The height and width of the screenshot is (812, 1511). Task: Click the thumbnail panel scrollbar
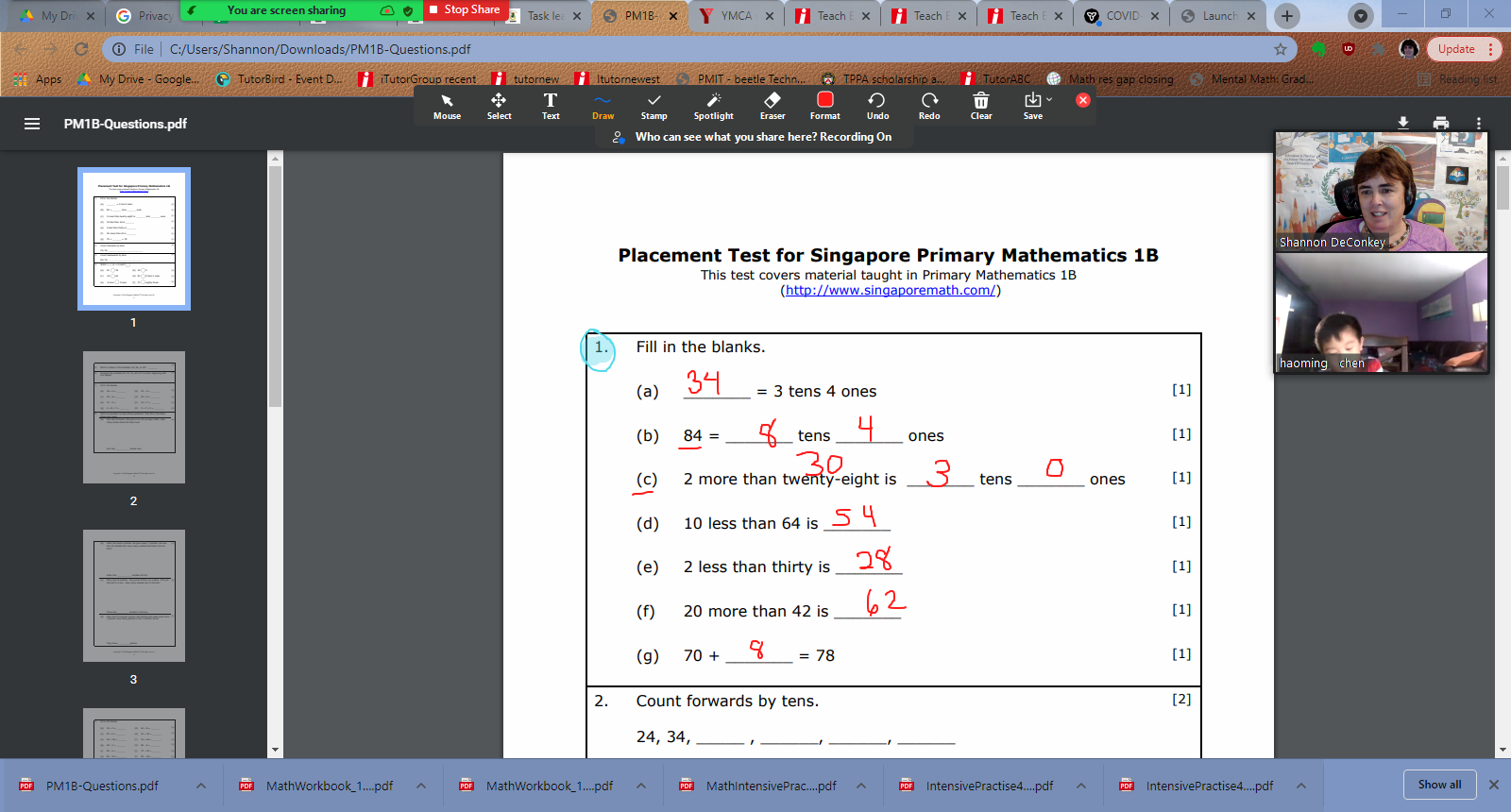pos(276,287)
